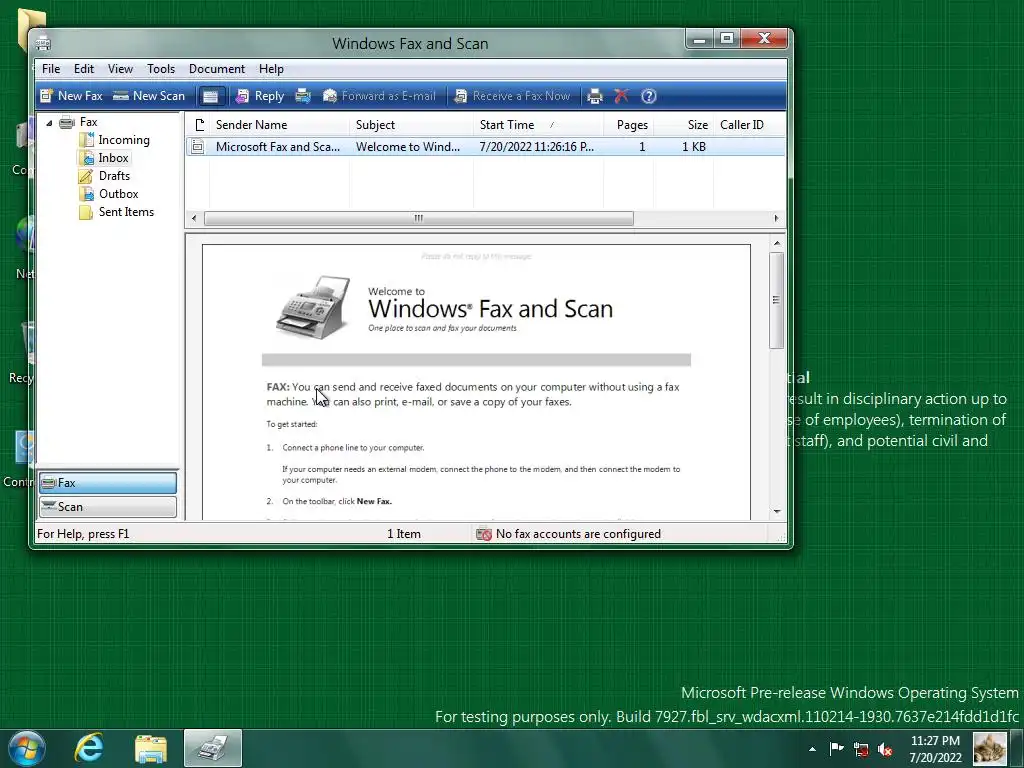Image resolution: width=1024 pixels, height=768 pixels.
Task: Click the Drafts pencil folder icon
Action: click(x=86, y=176)
